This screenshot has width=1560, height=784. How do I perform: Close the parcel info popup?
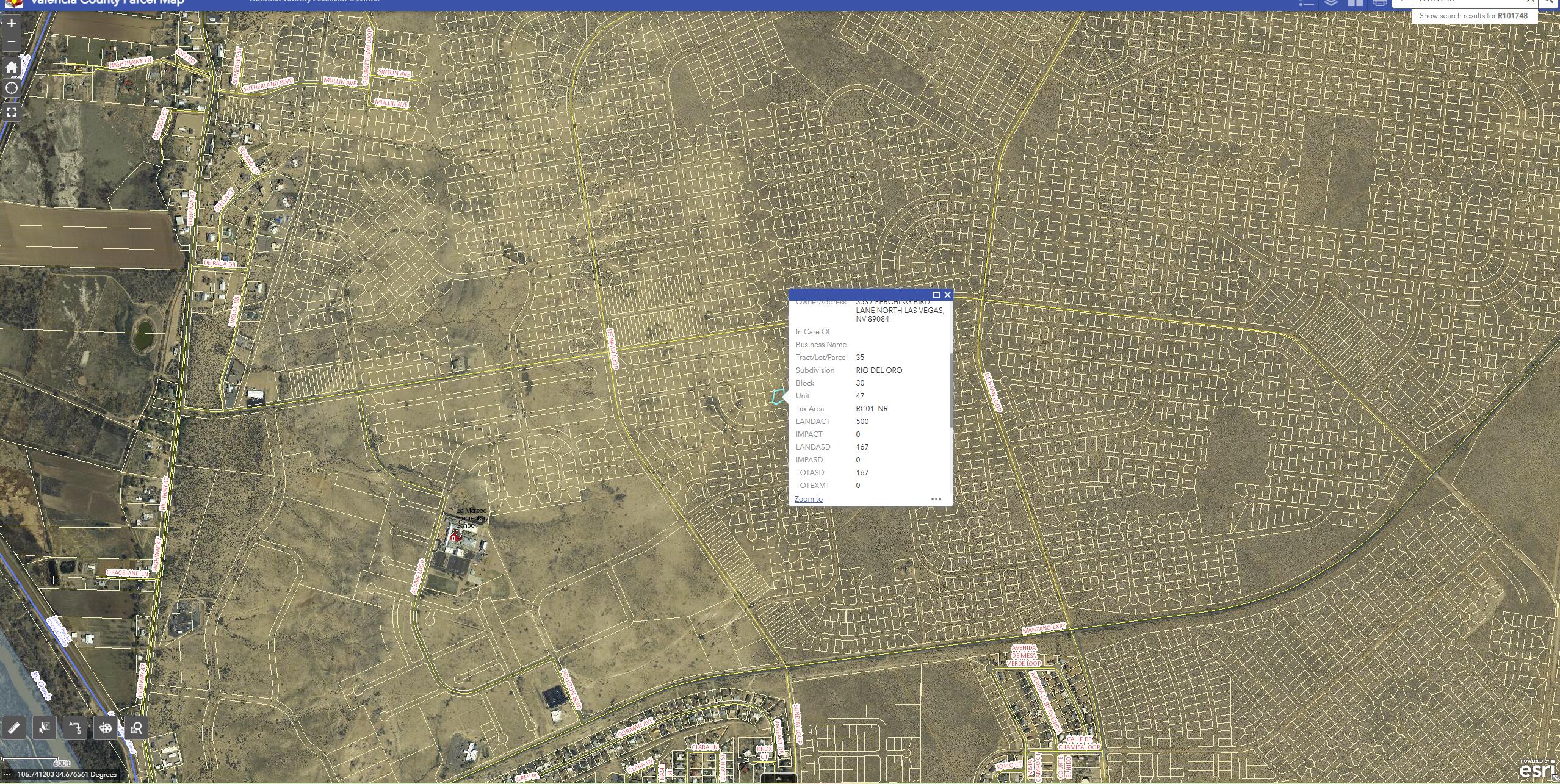click(947, 295)
